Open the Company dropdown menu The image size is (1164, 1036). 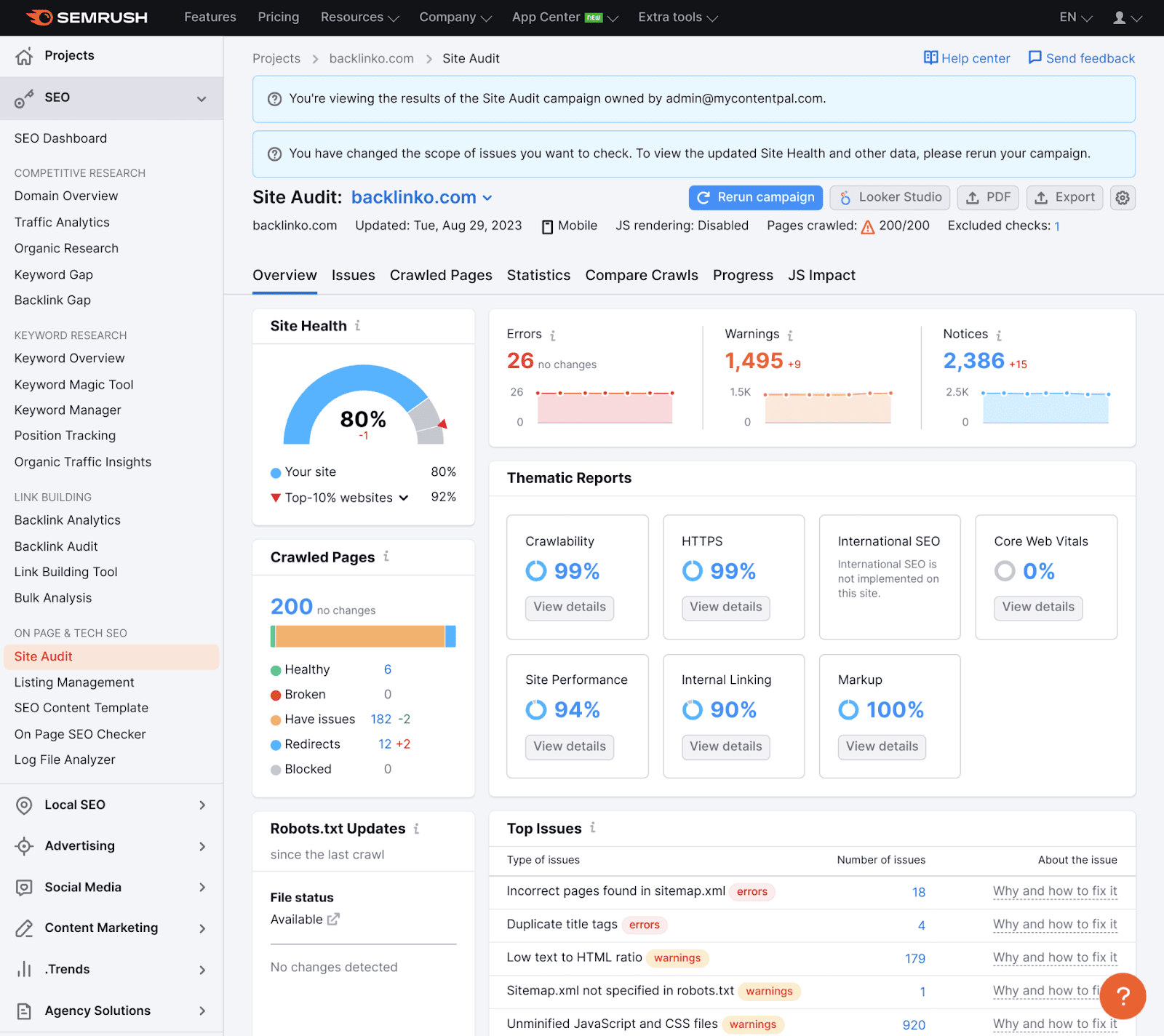pyautogui.click(x=455, y=17)
